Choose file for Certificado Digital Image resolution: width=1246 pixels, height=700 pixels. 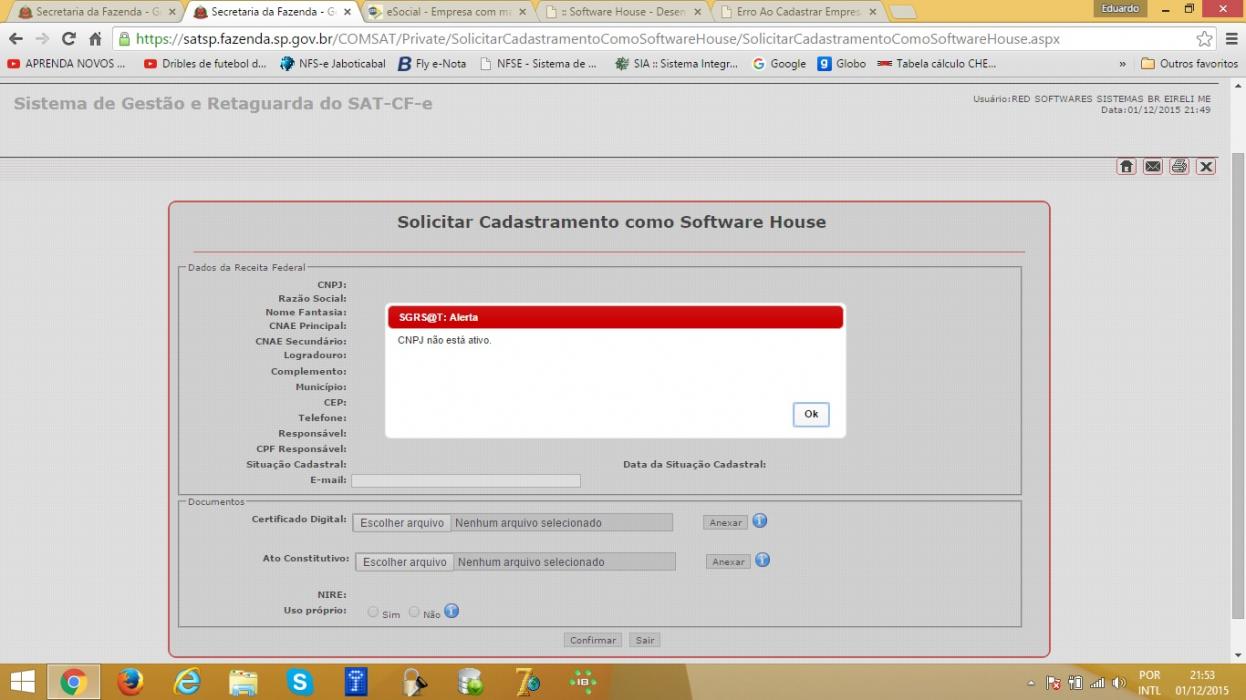tap(402, 523)
